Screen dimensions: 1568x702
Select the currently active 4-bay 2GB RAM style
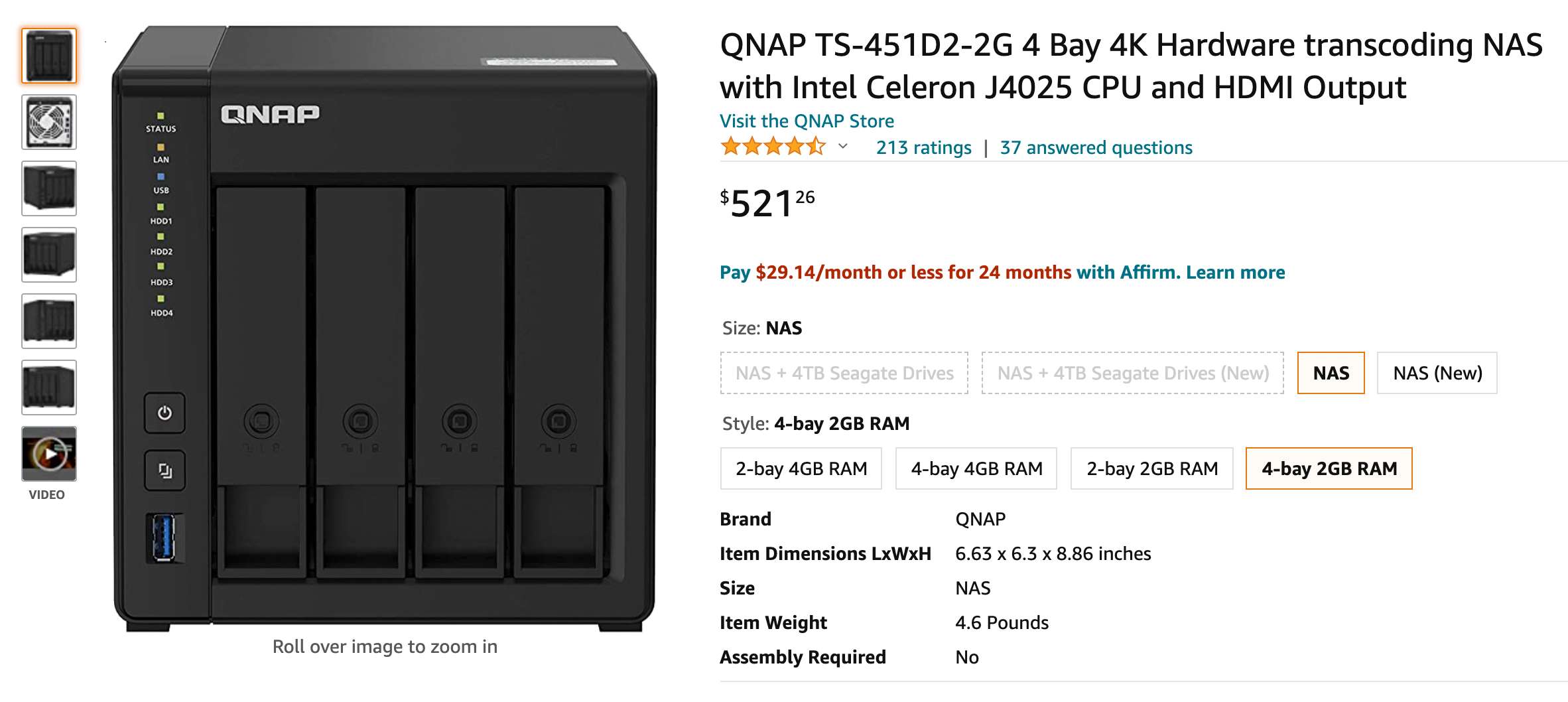[1329, 468]
